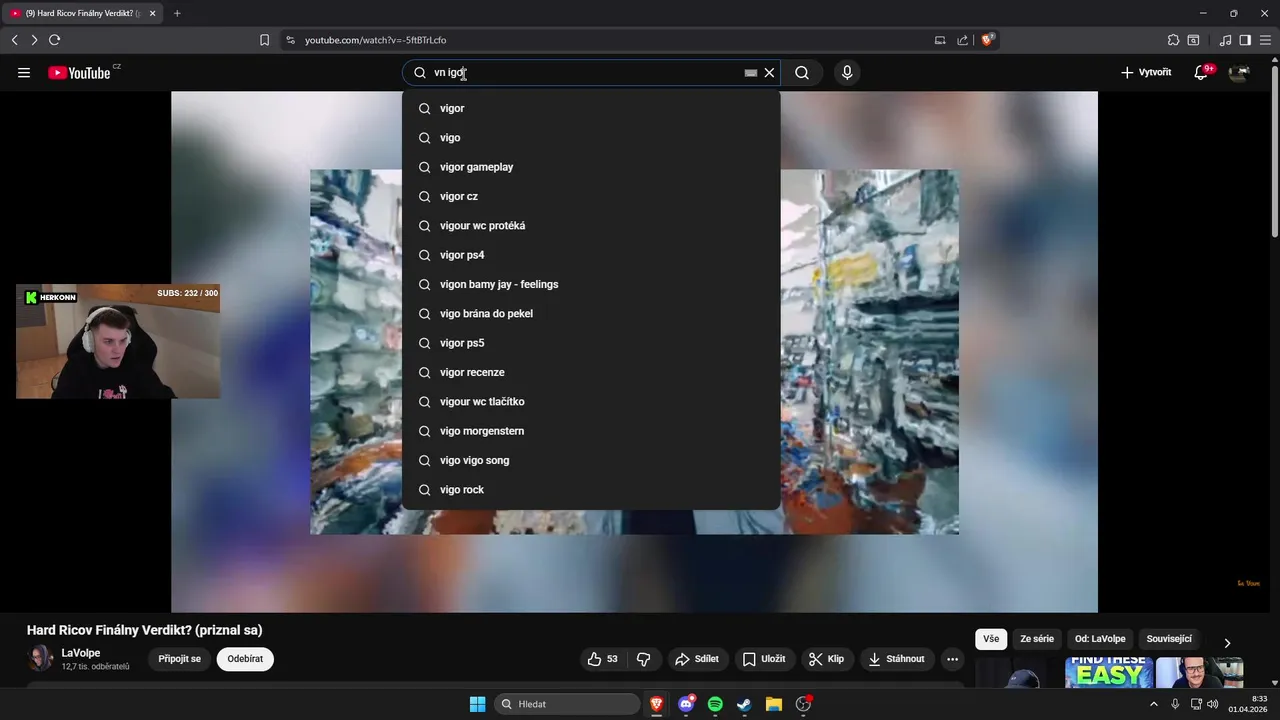The image size is (1280, 720).
Task: Select "vigo morgenstern" suggestion
Action: [x=591, y=431]
